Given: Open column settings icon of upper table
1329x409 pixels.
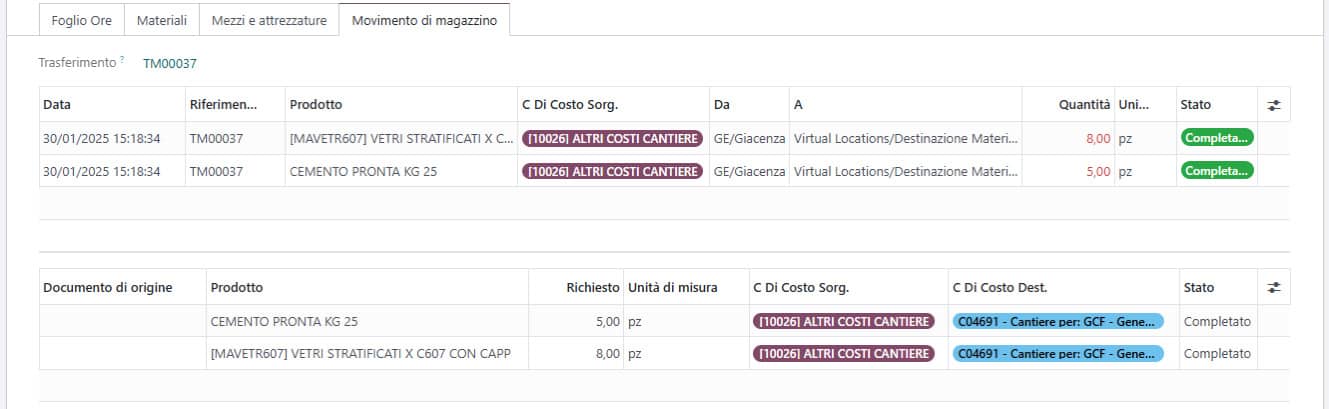Looking at the screenshot, I should tap(1273, 105).
